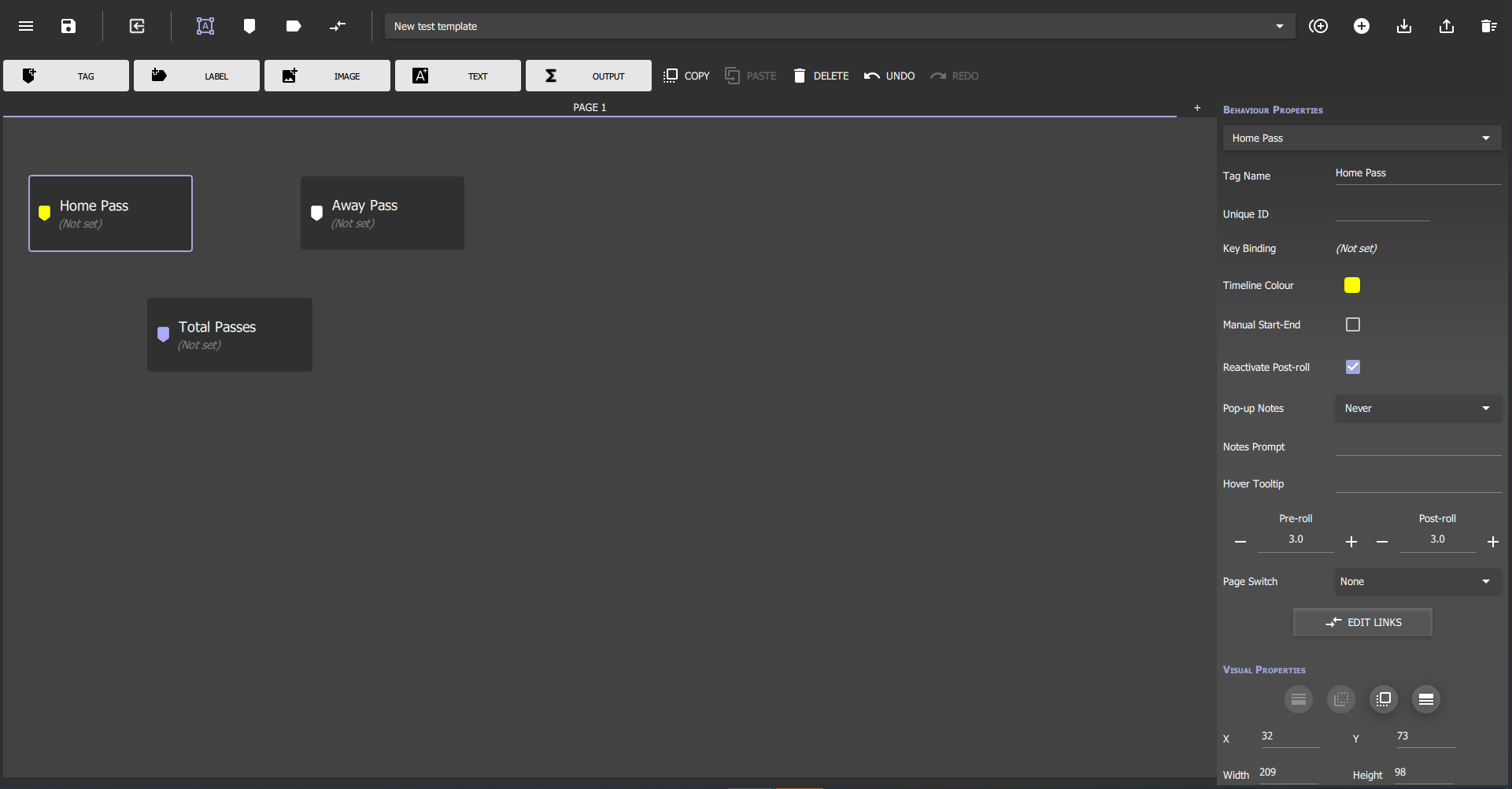This screenshot has width=1512, height=789.
Task: Add a new TEXT element
Action: [x=458, y=76]
